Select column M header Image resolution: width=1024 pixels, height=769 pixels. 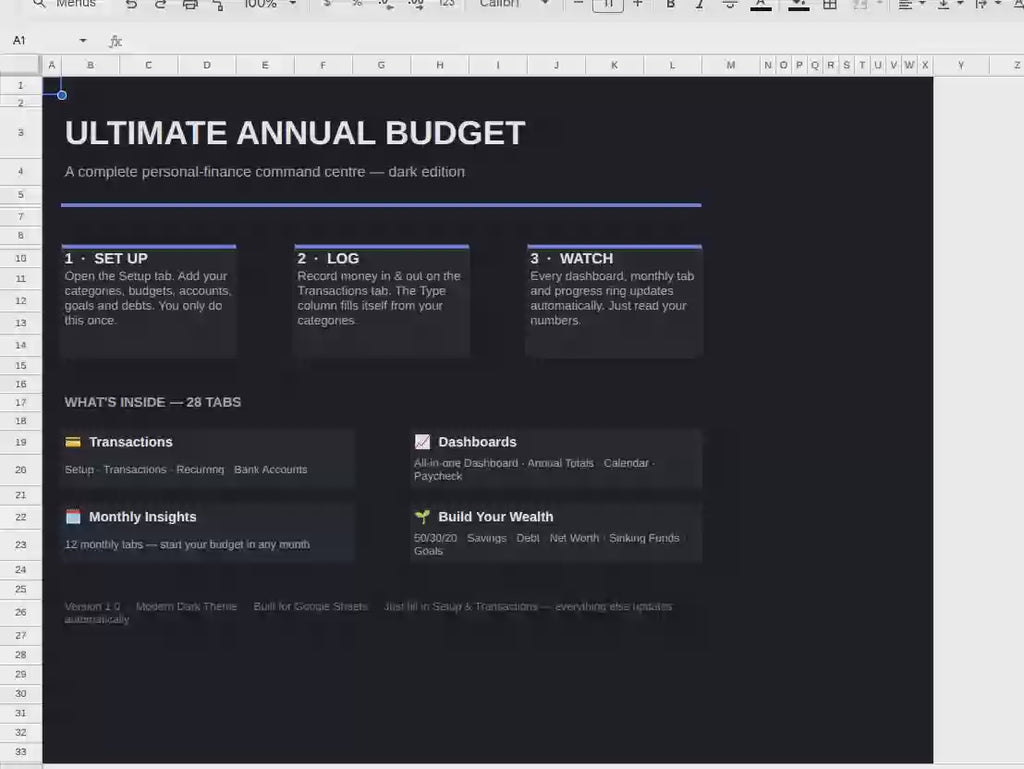pos(731,65)
